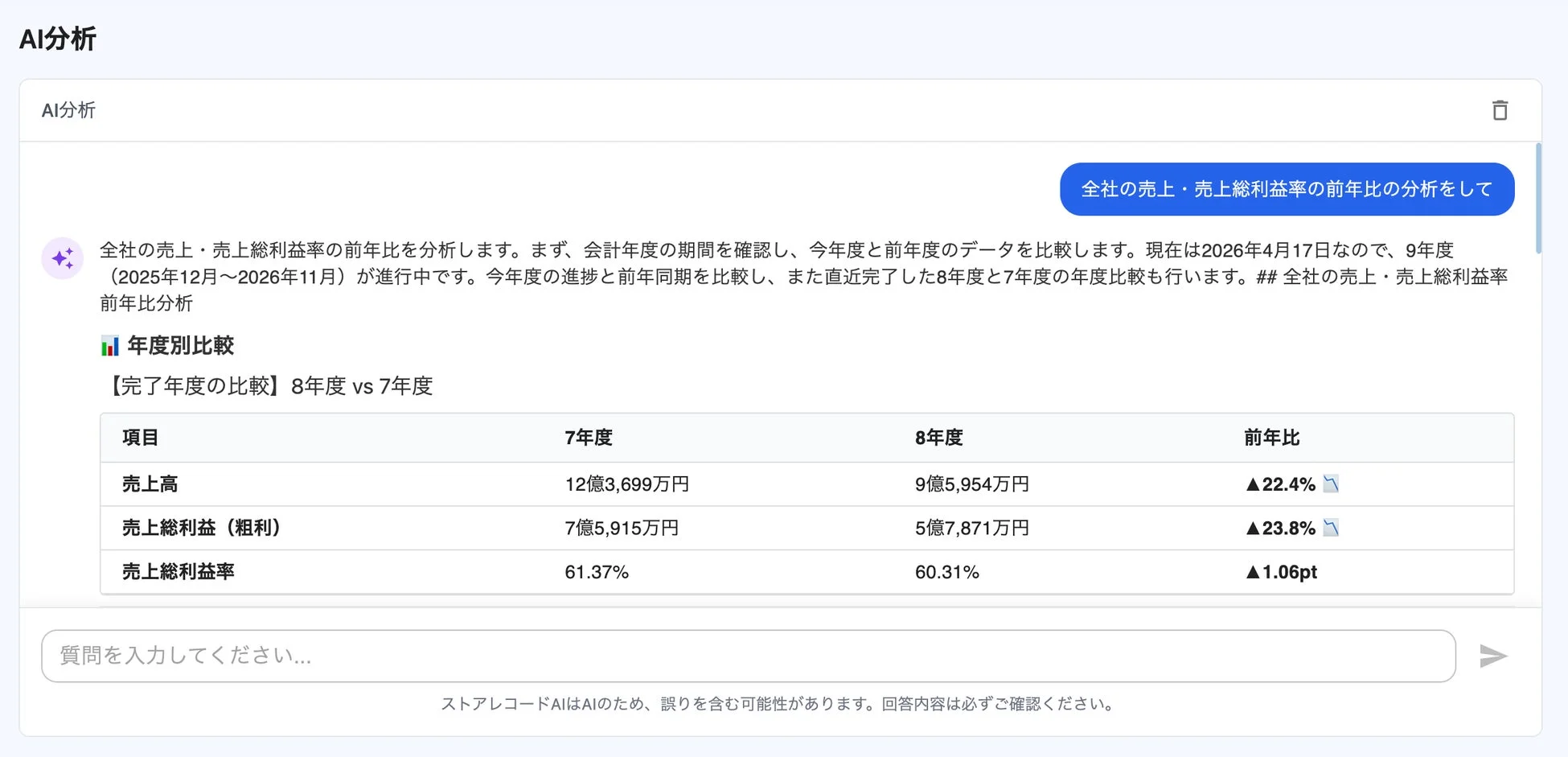The image size is (1568, 757).
Task: Click the AI分析 panel header label
Action: coord(68,110)
